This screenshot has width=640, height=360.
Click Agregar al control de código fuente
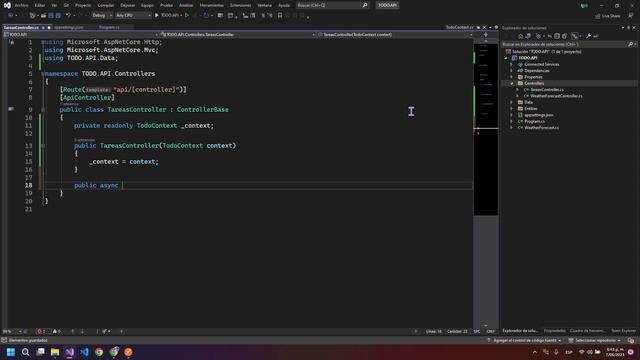(524, 340)
